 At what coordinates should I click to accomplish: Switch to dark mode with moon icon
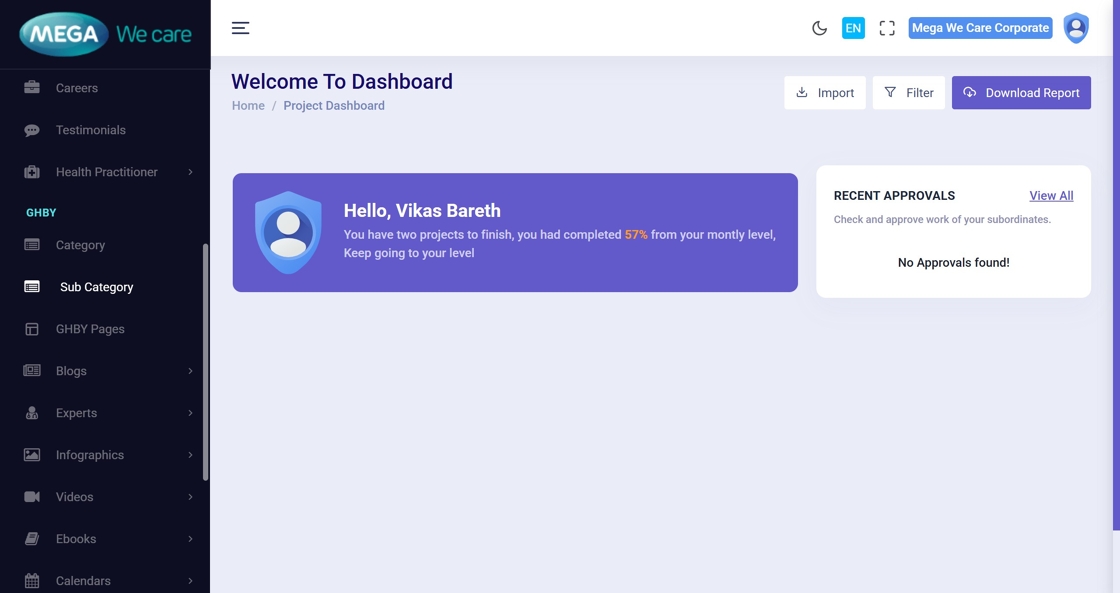coord(819,28)
